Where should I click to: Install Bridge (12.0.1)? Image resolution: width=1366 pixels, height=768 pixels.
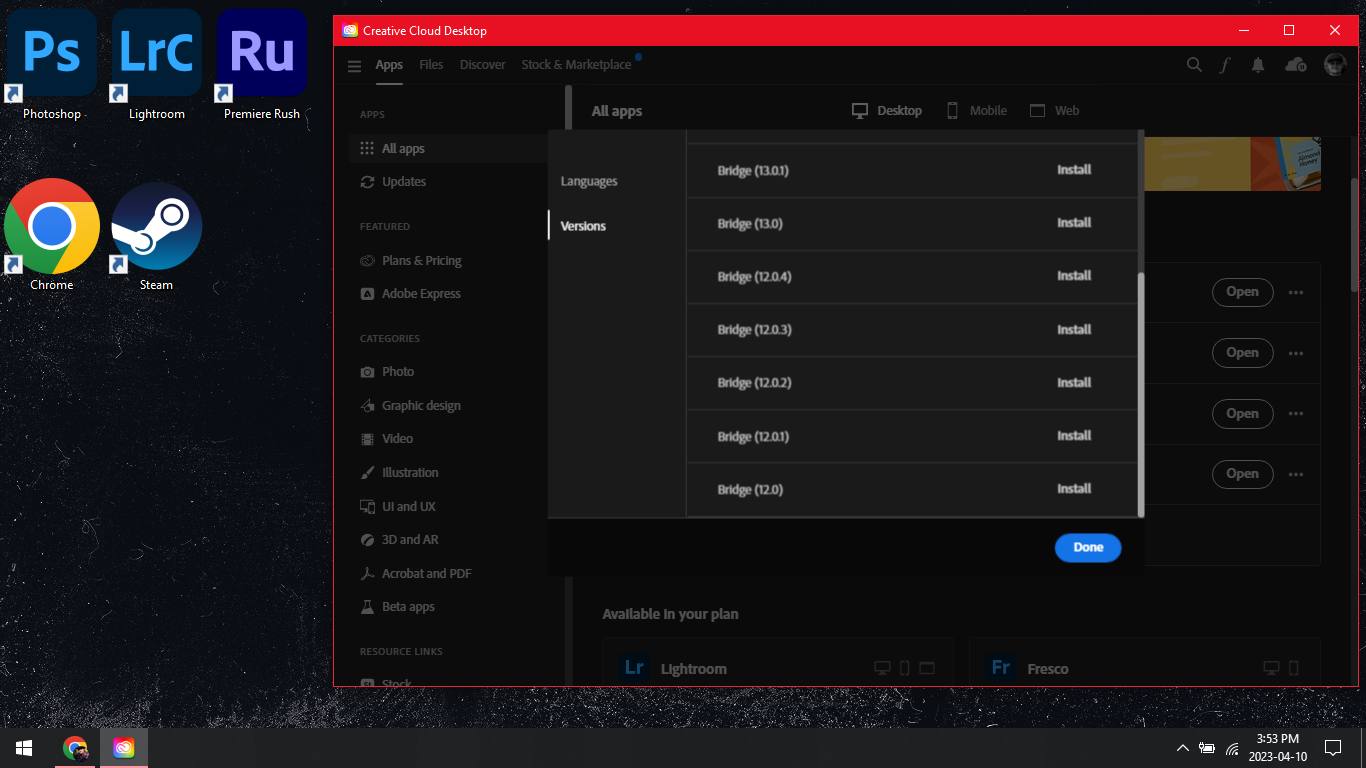(x=1074, y=436)
